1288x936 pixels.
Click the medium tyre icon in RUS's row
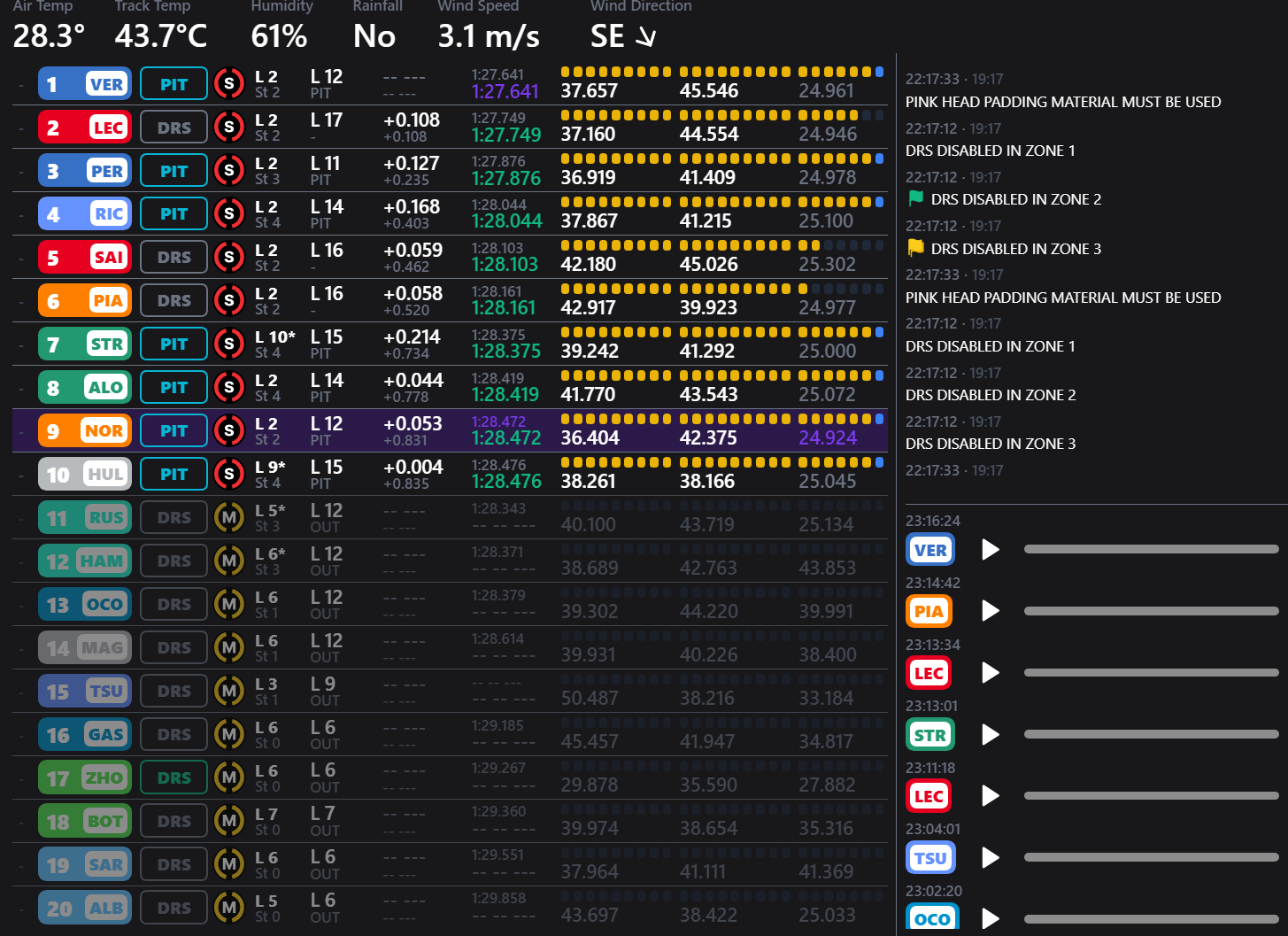(229, 517)
